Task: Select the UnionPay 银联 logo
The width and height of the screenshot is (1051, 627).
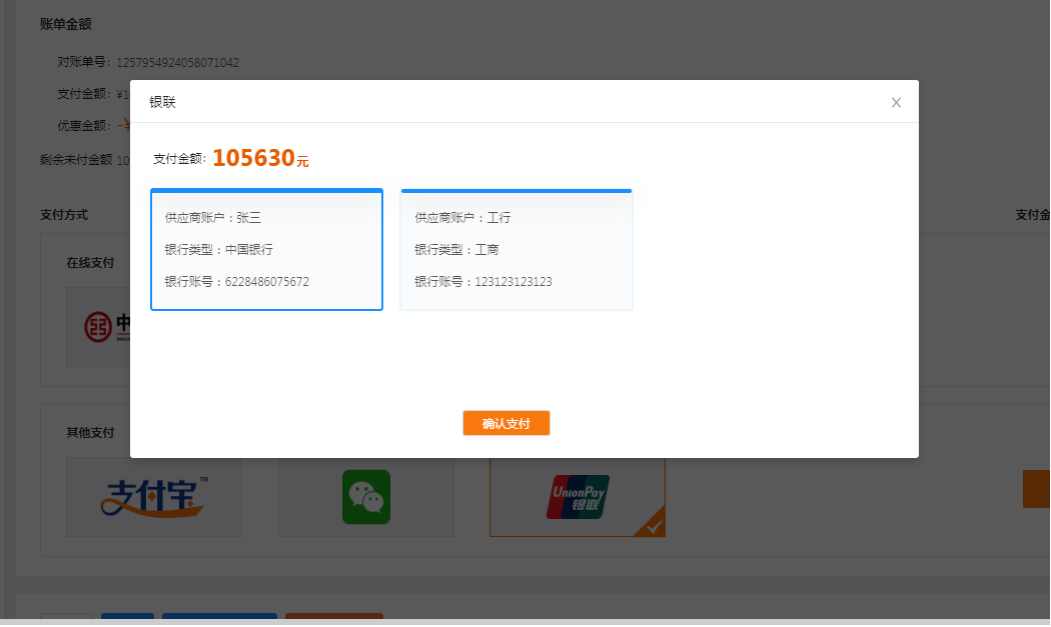Action: [577, 497]
